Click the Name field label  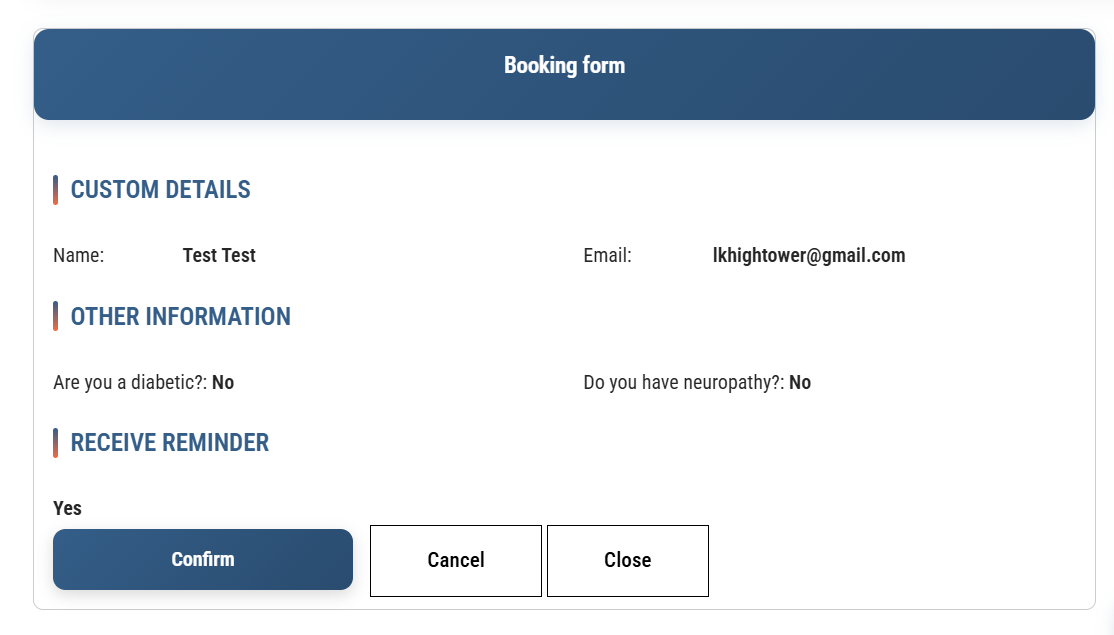pos(79,255)
